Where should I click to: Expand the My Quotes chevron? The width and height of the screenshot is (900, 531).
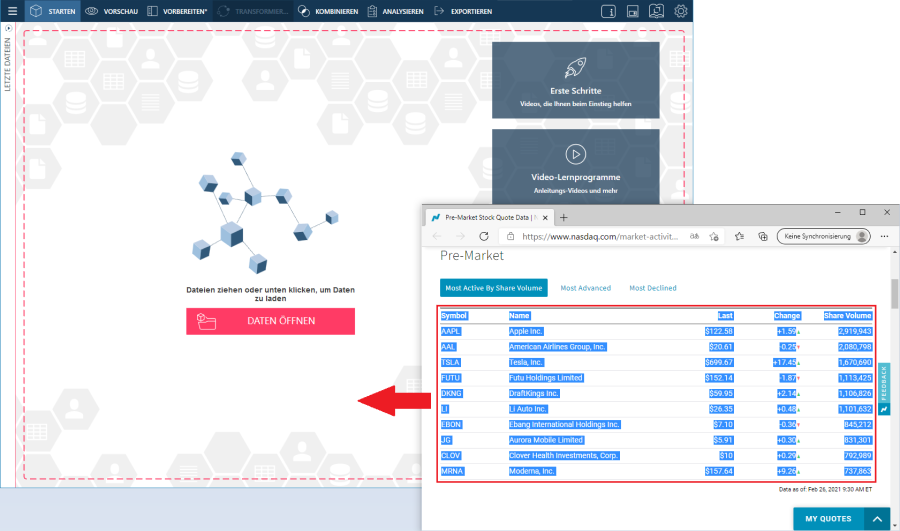point(875,519)
